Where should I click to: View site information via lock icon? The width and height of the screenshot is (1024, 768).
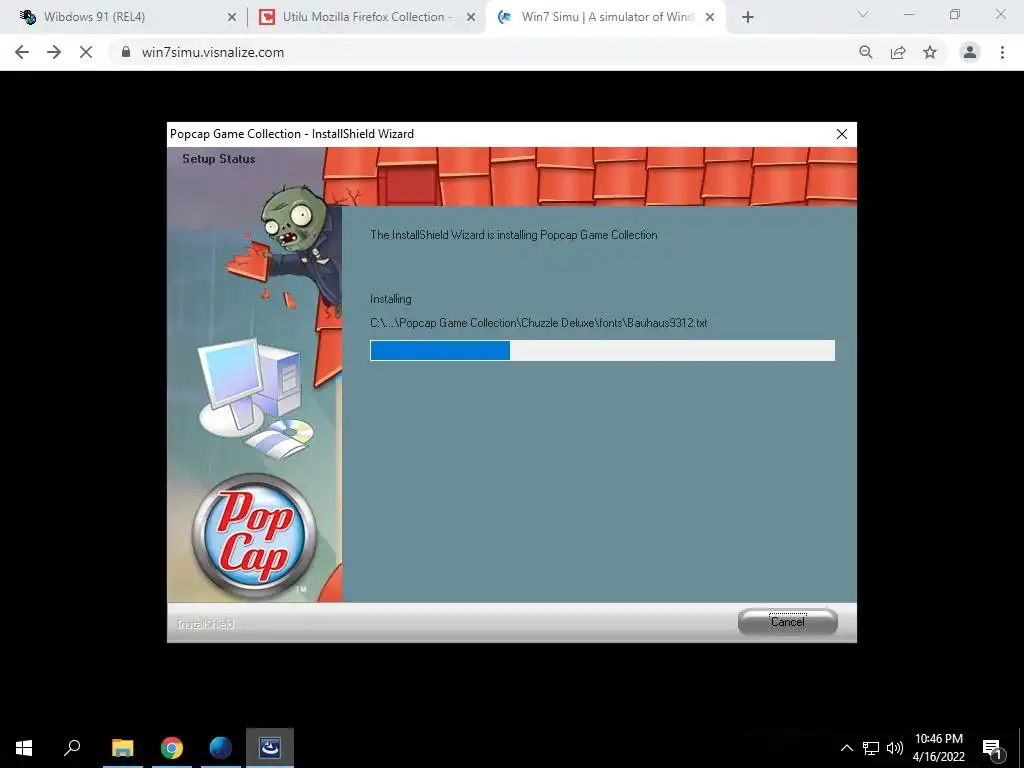[126, 52]
